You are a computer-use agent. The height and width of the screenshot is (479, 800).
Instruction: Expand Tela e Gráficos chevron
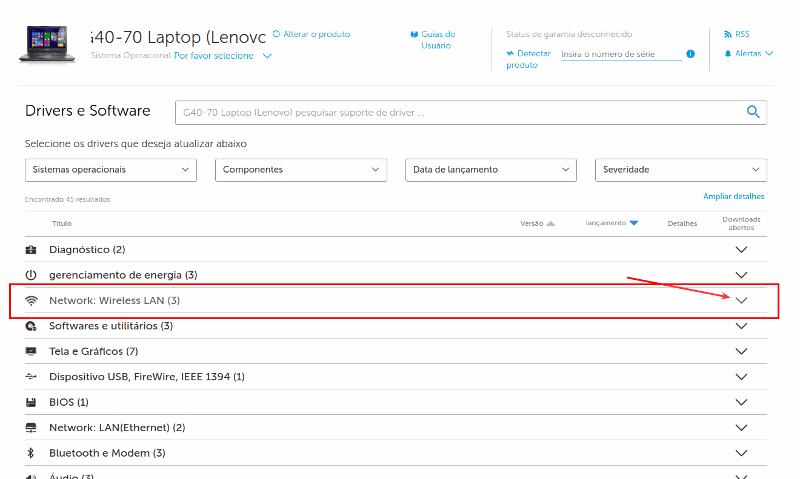(x=741, y=351)
